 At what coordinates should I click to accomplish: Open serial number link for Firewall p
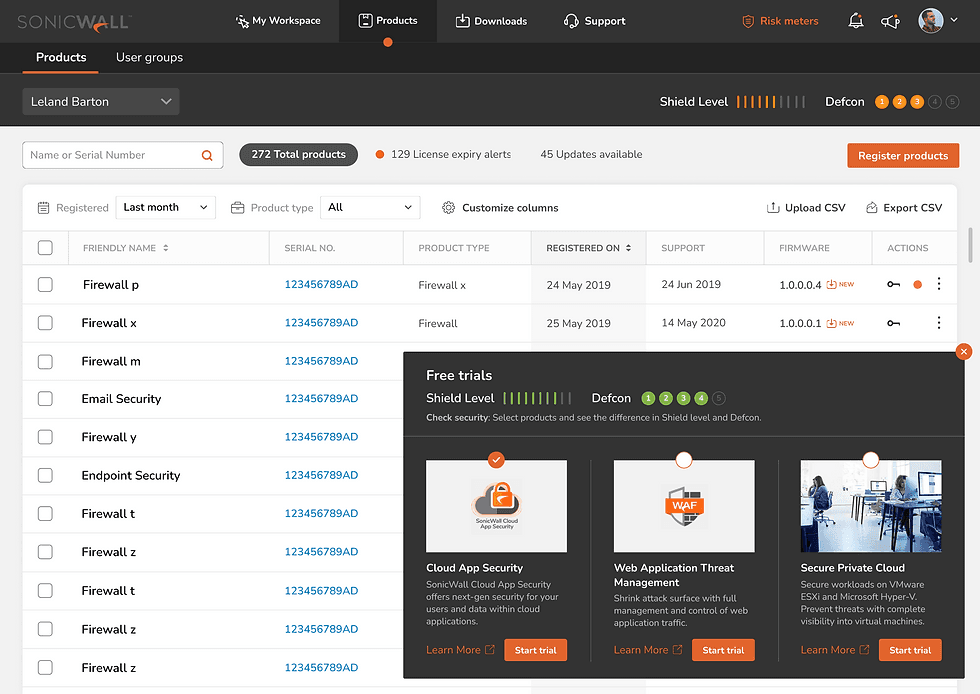coord(321,284)
